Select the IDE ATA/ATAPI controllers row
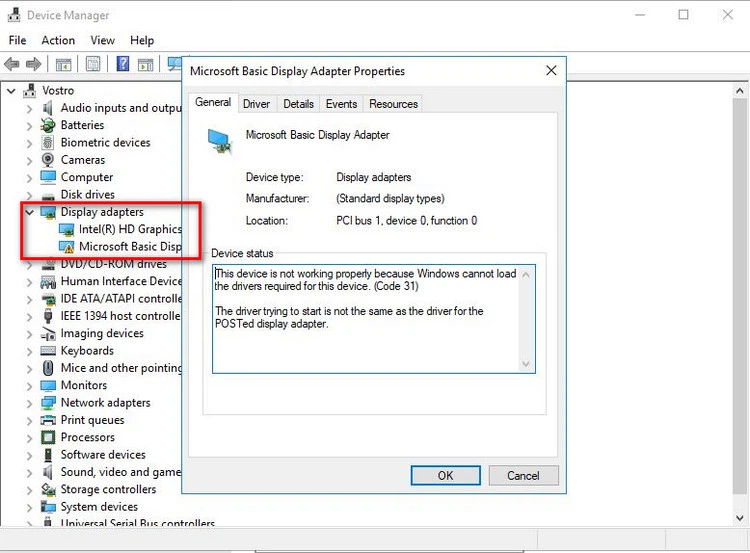Viewport: 750px width, 553px height. [111, 299]
